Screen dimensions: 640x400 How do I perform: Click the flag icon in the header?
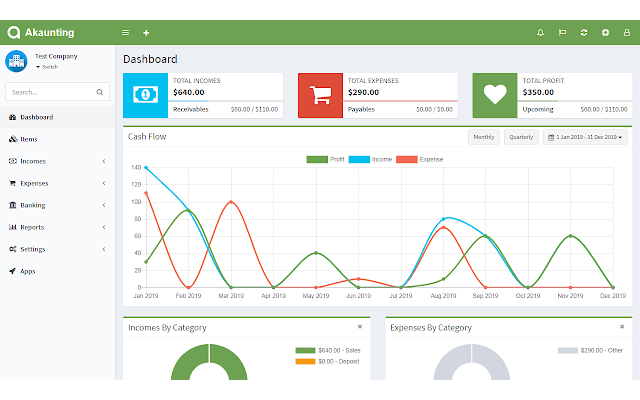pos(562,32)
